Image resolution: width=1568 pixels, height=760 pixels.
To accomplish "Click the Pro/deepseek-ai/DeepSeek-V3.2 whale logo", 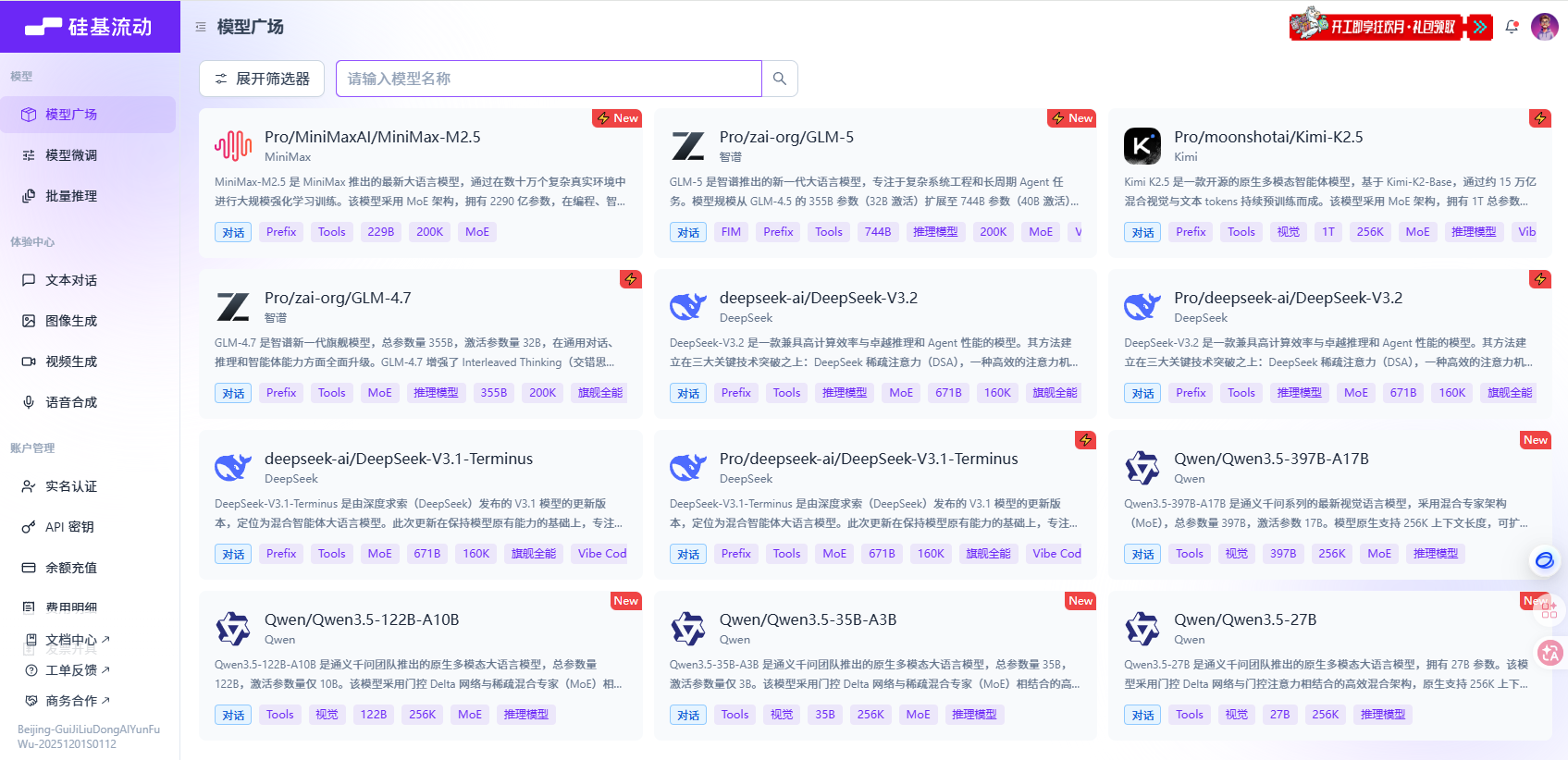I will tap(1142, 307).
